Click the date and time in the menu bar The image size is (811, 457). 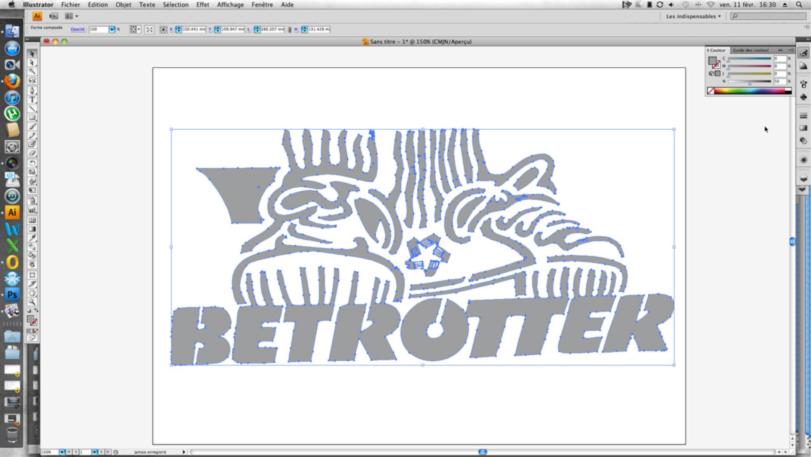747,5
